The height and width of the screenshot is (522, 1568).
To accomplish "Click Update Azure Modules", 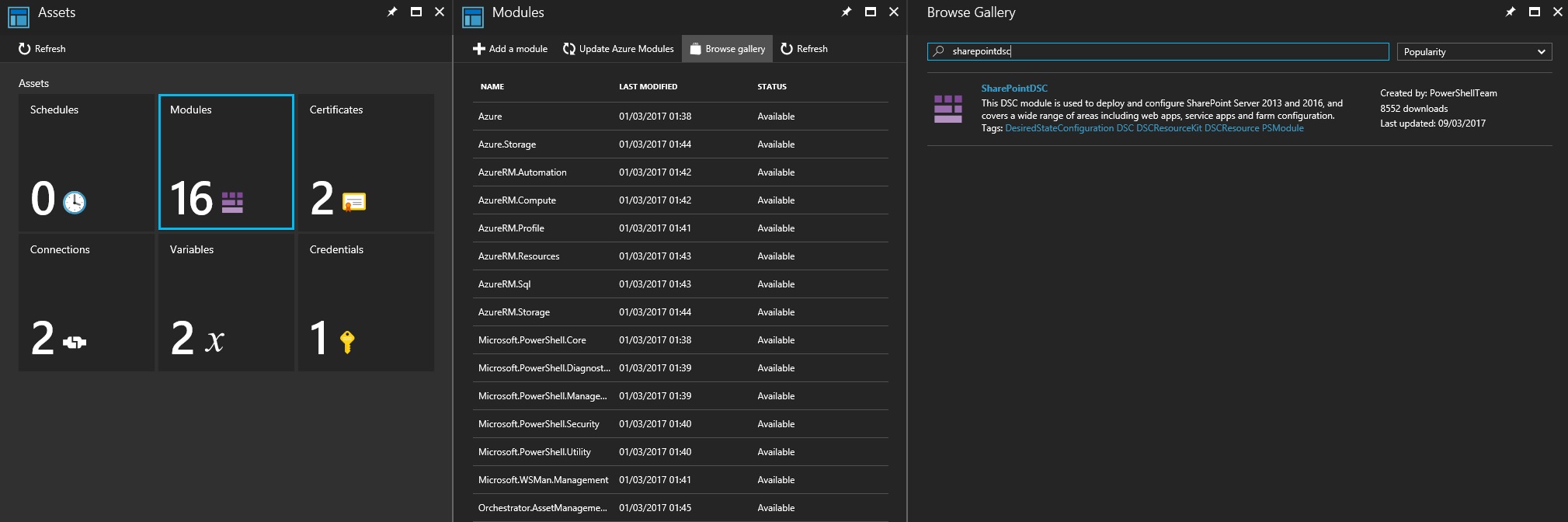I will click(618, 49).
